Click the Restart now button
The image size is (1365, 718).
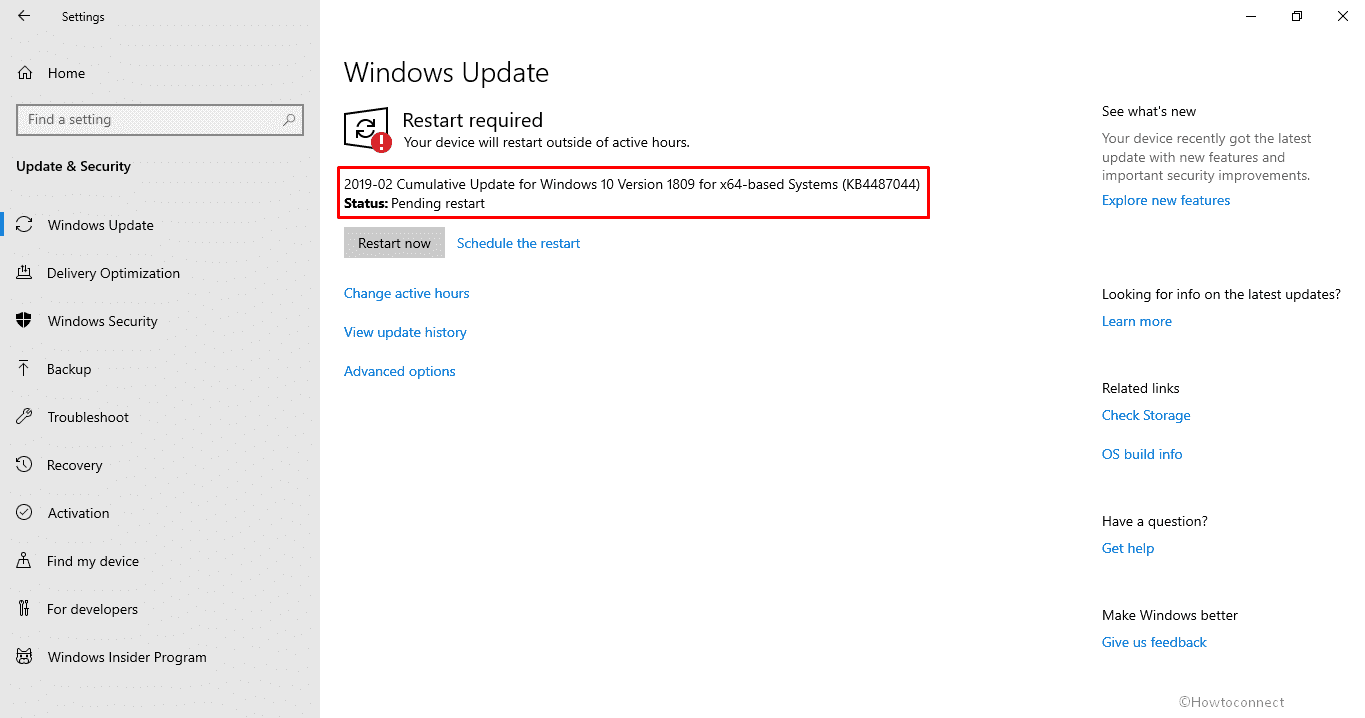[x=394, y=243]
